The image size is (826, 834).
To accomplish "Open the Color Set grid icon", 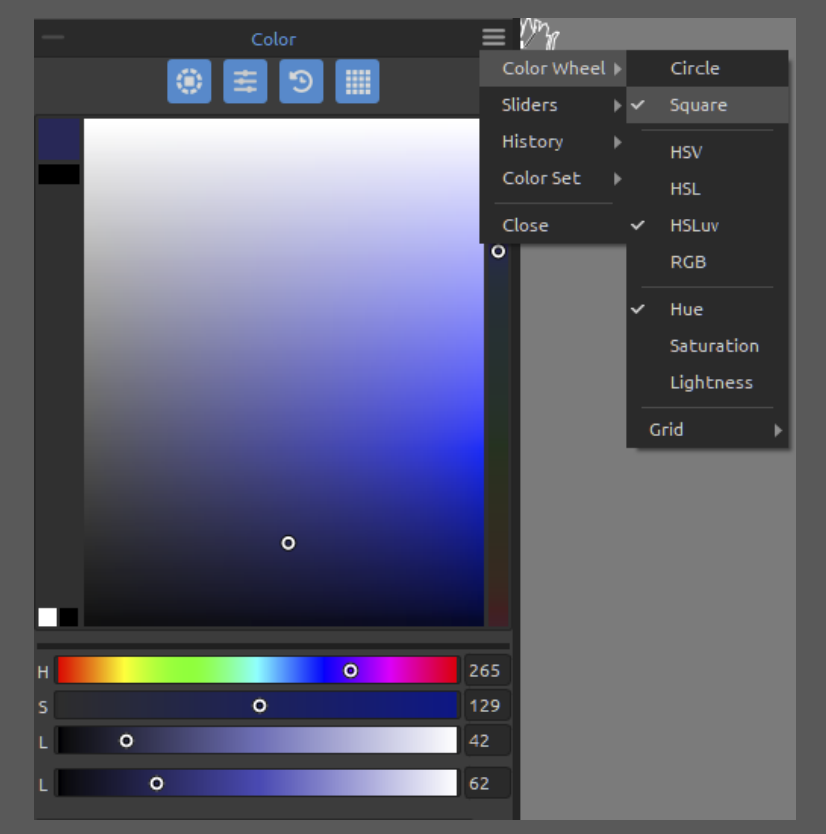I will pyautogui.click(x=357, y=82).
